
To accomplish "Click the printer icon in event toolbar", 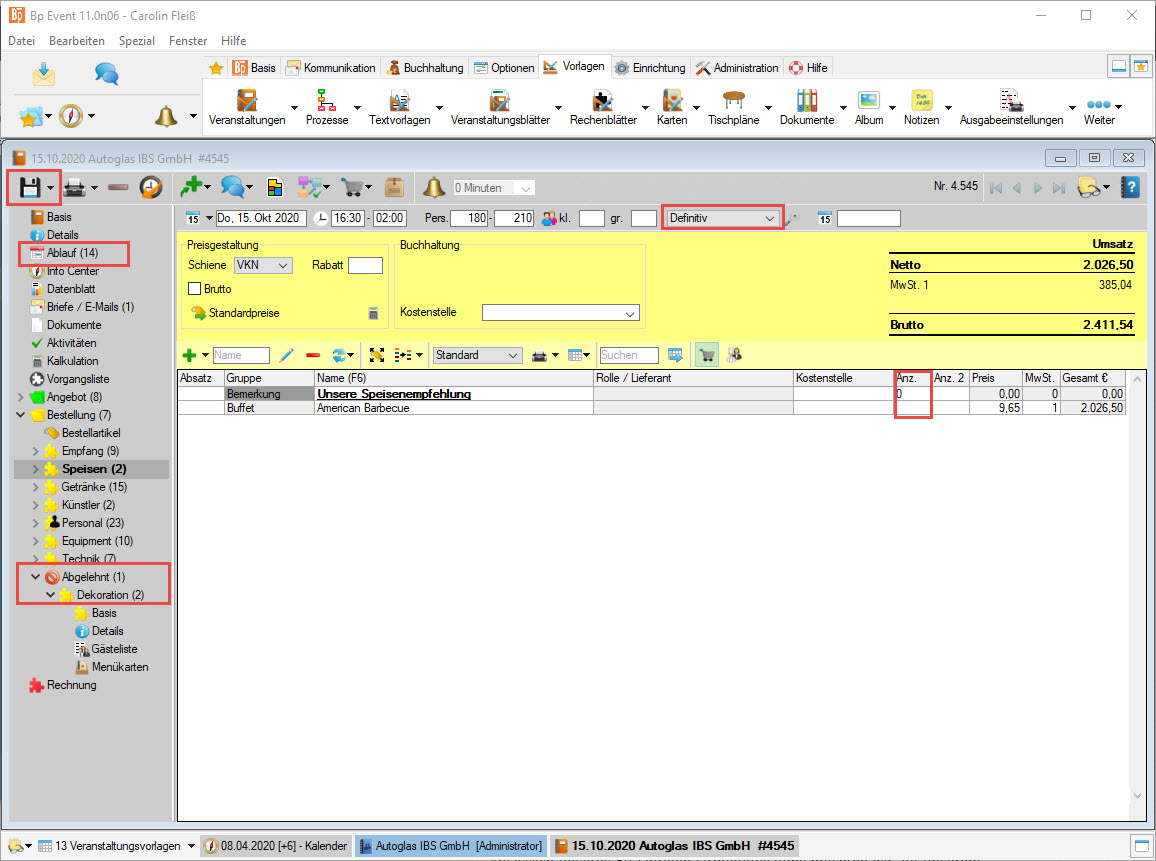I will 75,187.
